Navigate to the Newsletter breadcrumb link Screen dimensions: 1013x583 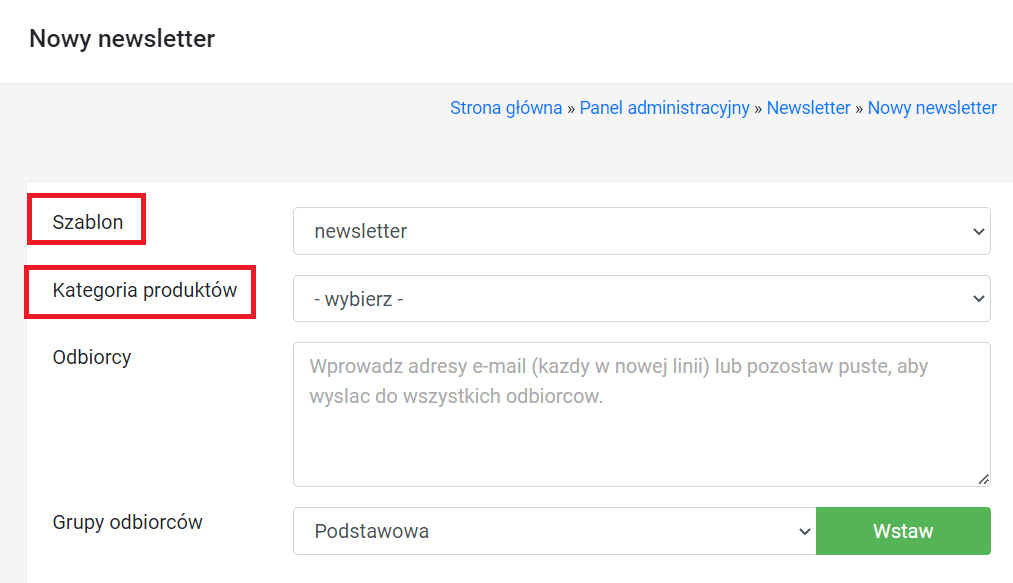click(x=808, y=108)
